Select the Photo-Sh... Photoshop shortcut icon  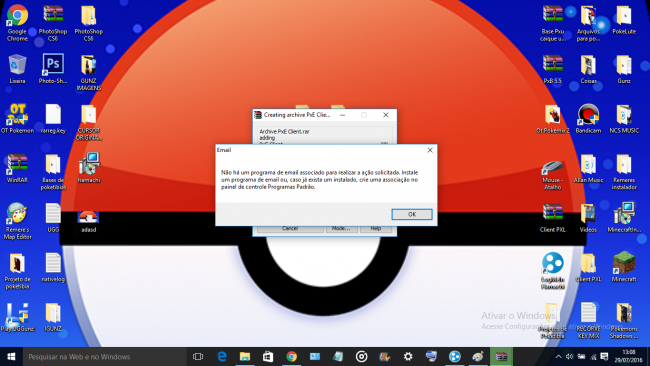(53, 69)
